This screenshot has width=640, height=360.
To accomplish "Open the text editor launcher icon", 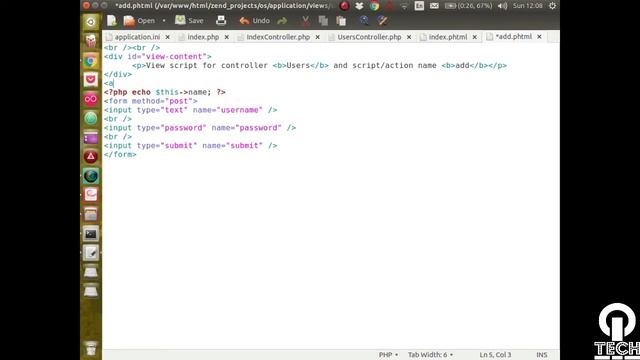I will pyautogui.click(x=91, y=253).
